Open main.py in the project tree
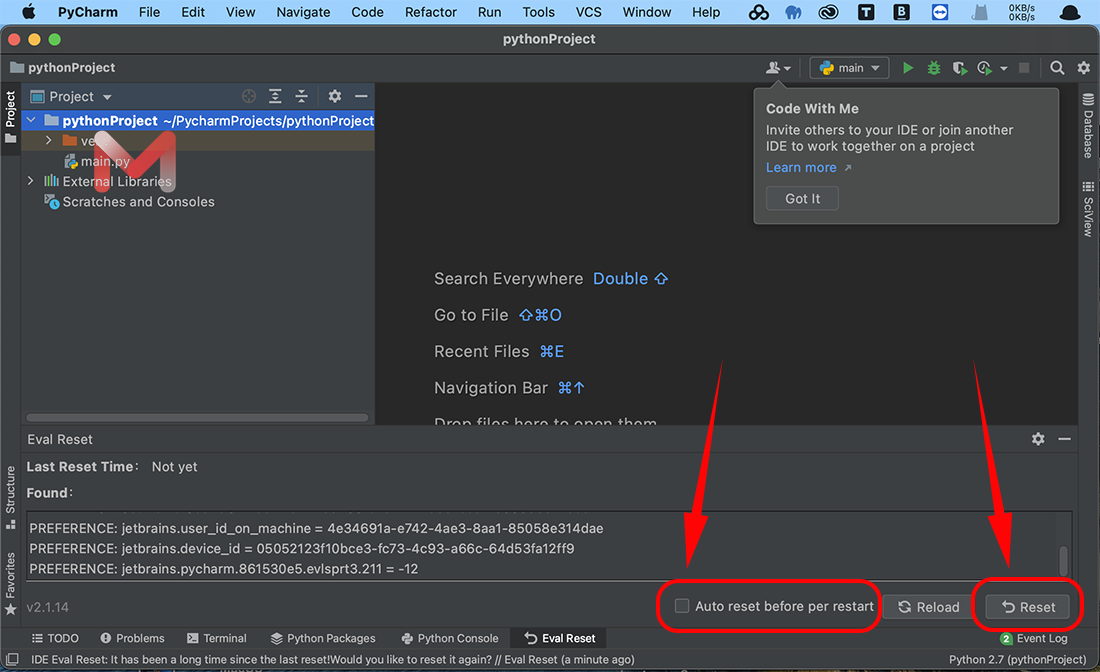 coord(105,161)
